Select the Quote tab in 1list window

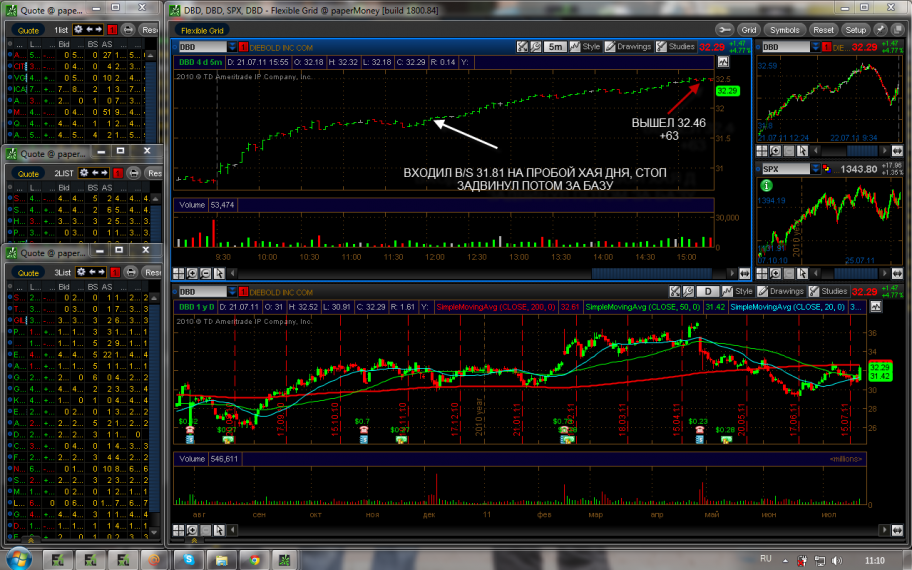coord(28,30)
